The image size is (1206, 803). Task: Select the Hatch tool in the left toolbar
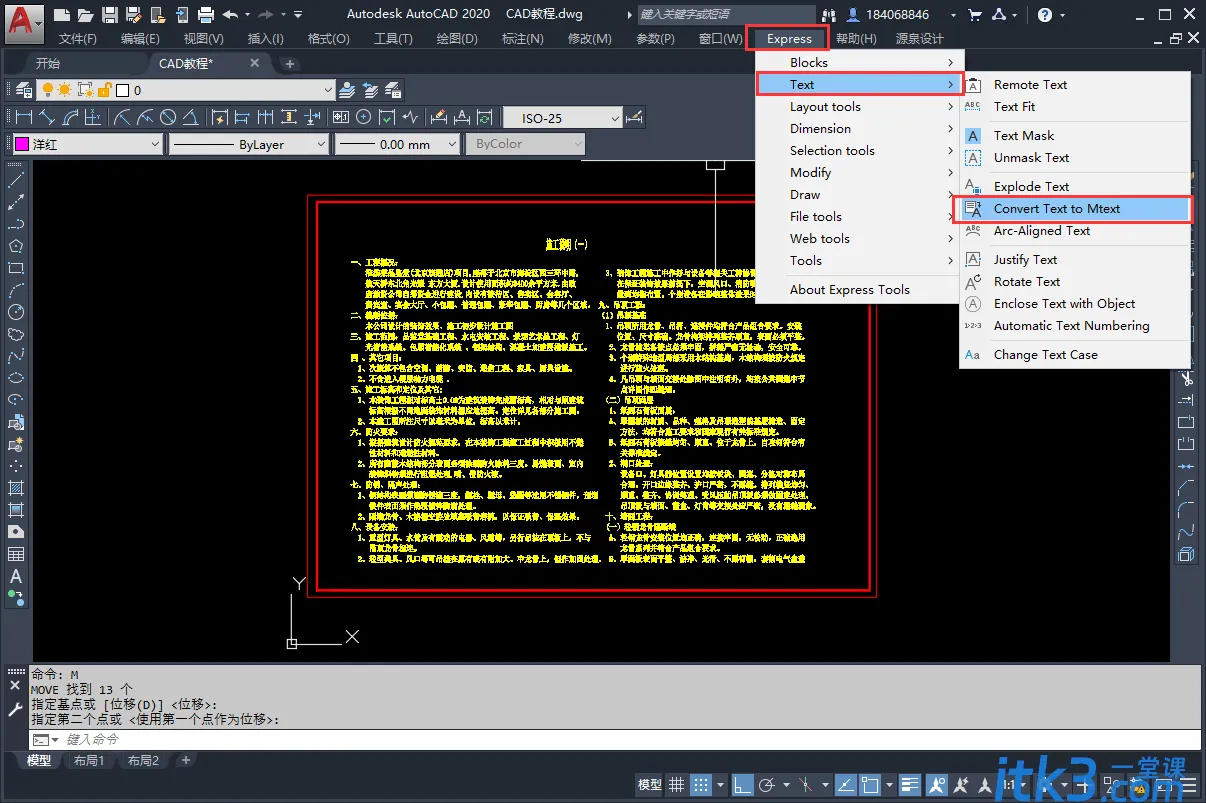click(x=16, y=488)
